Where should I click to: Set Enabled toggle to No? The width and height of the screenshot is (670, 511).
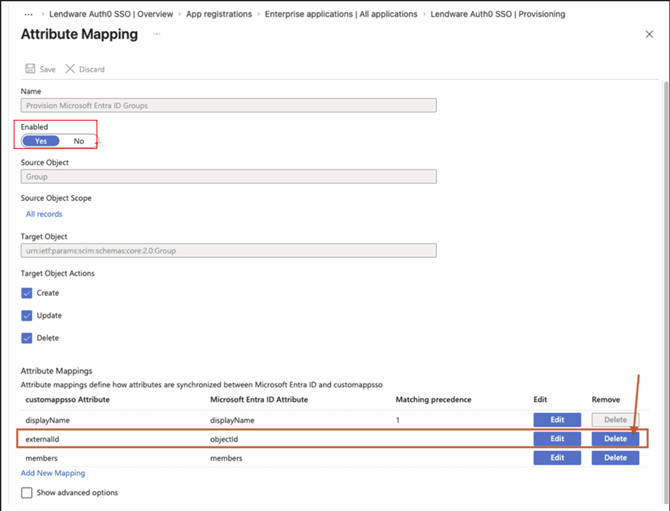(79, 141)
